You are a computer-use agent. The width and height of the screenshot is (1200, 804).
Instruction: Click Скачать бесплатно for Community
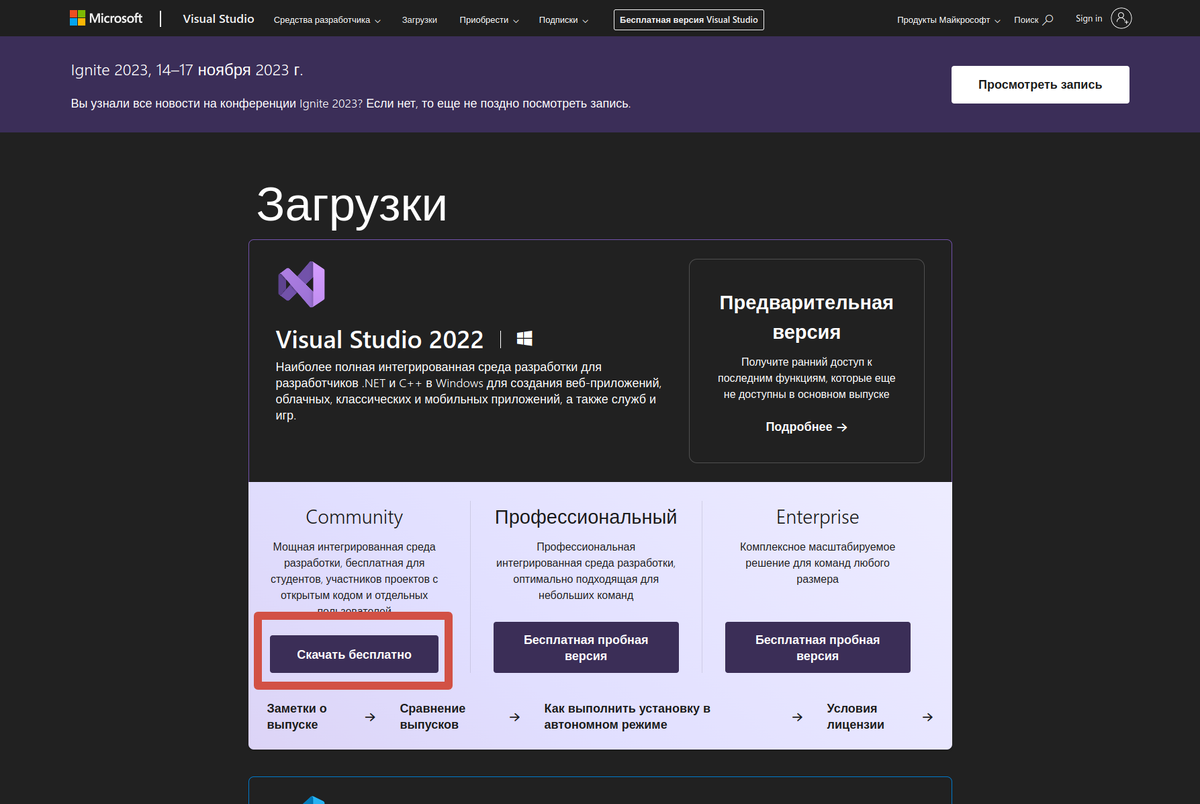tap(354, 654)
